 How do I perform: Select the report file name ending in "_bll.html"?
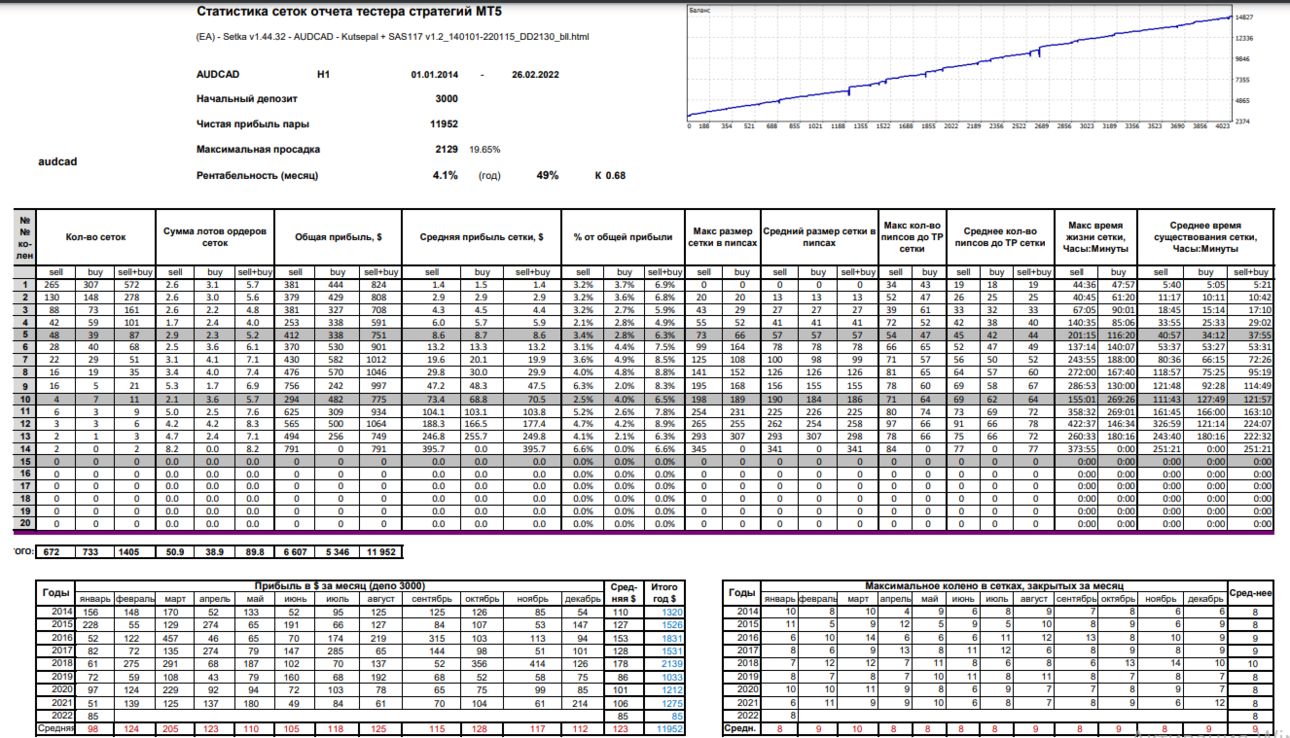click(x=393, y=37)
